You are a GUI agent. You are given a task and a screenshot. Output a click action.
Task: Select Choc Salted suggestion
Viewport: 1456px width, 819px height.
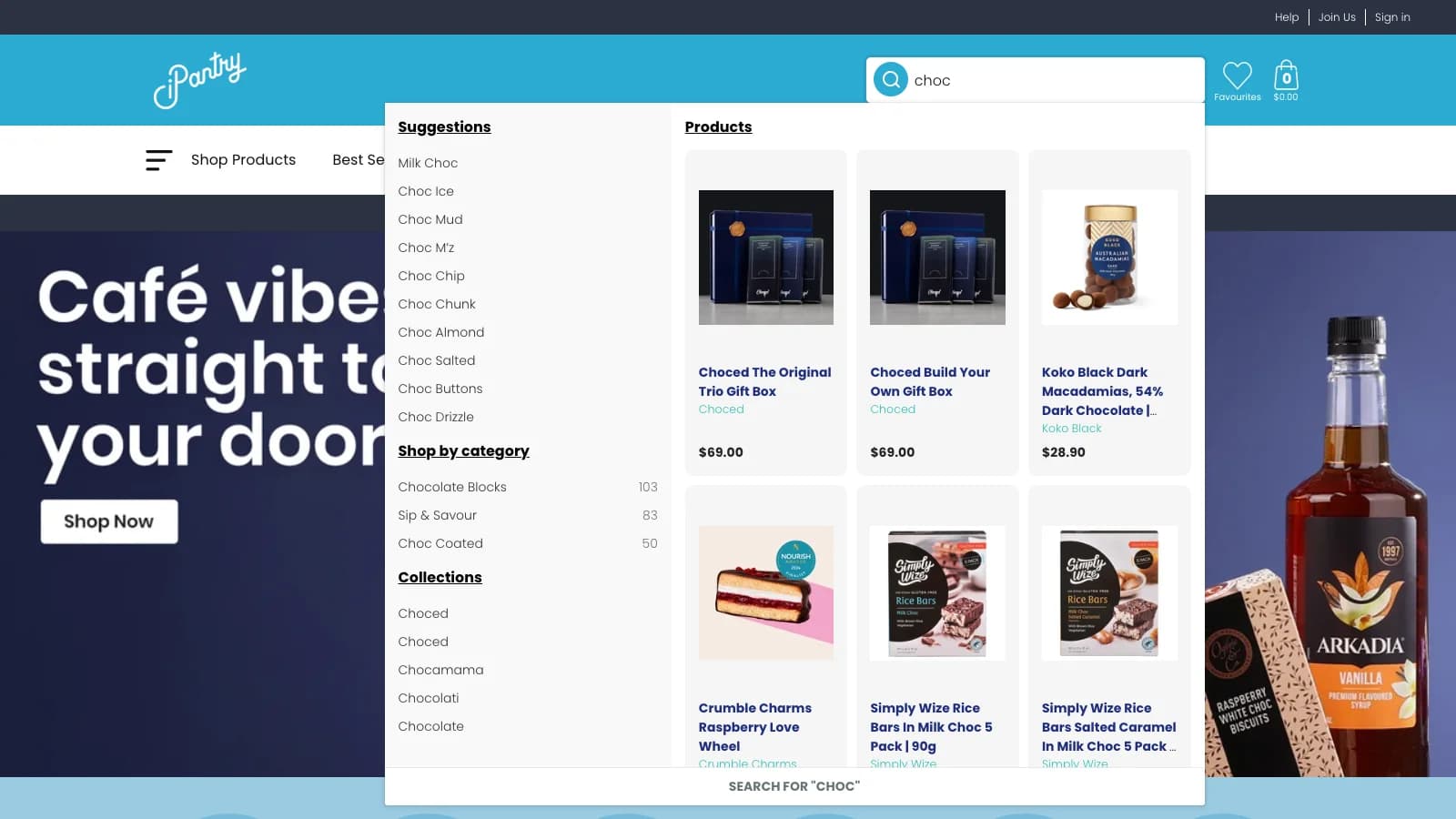(437, 360)
